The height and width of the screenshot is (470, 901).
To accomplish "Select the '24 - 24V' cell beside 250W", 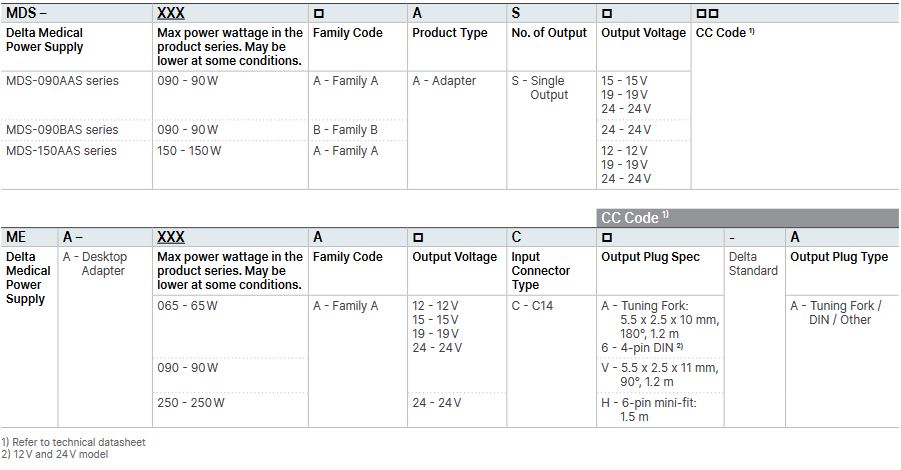I will [x=437, y=403].
